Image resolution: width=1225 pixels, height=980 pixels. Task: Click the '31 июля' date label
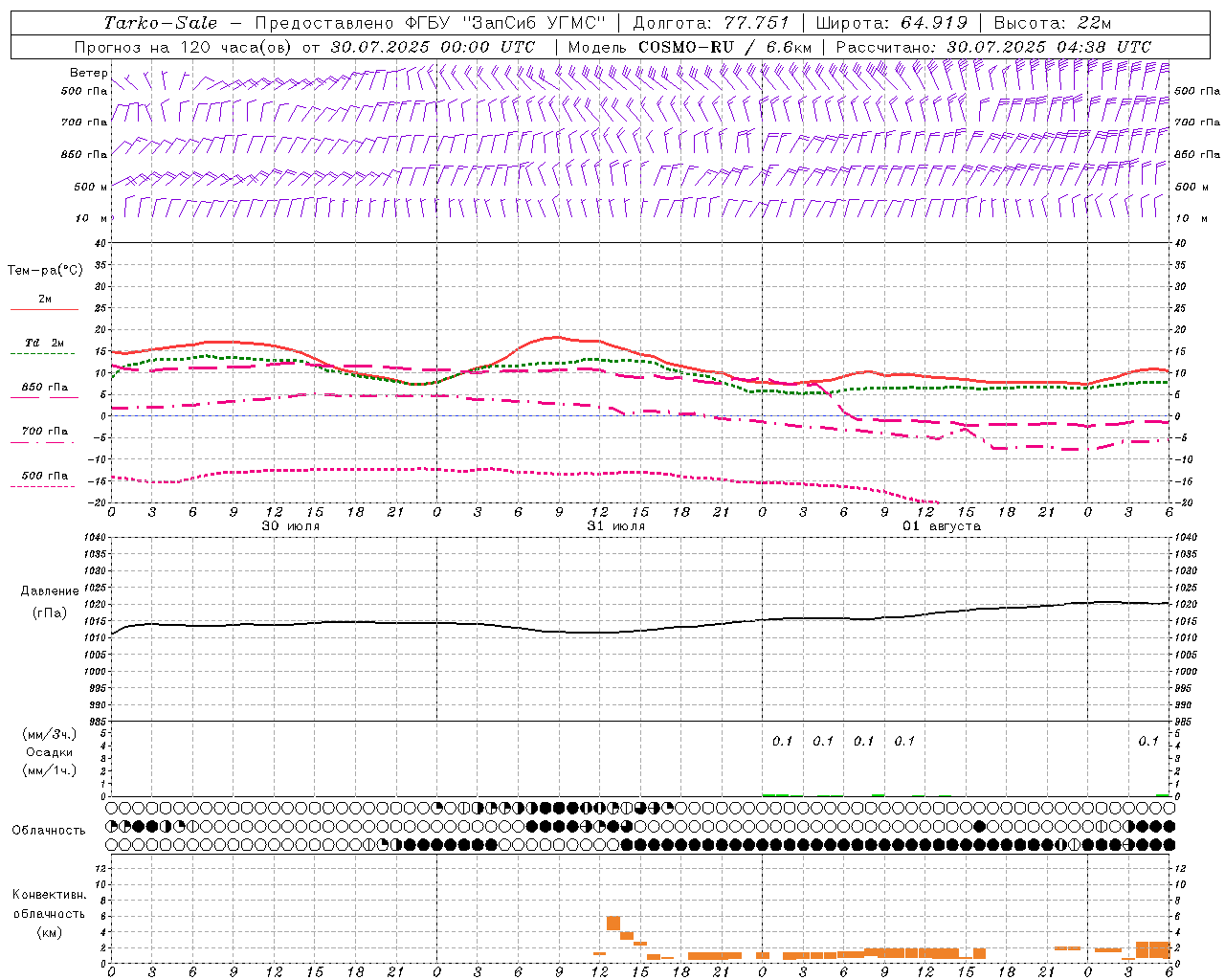616,526
